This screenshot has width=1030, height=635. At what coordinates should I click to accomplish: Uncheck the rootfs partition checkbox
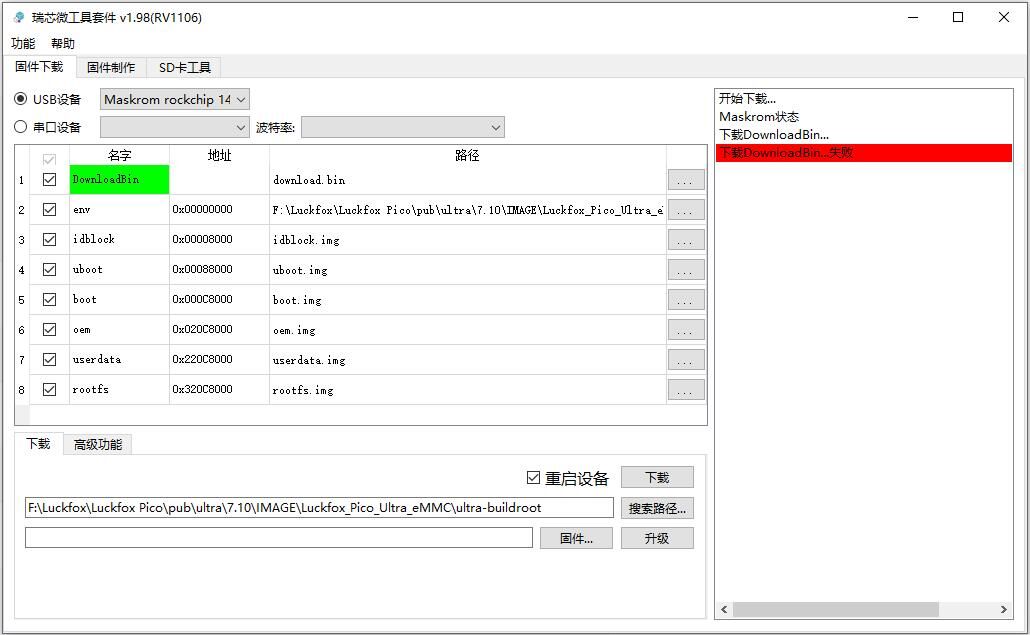click(49, 390)
